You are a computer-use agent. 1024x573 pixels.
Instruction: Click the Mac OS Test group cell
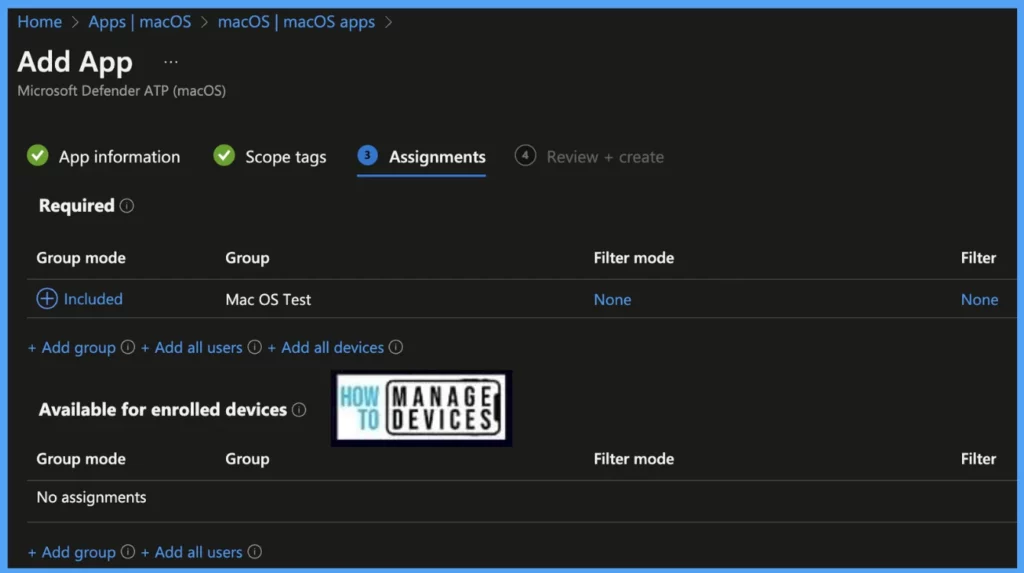click(268, 299)
